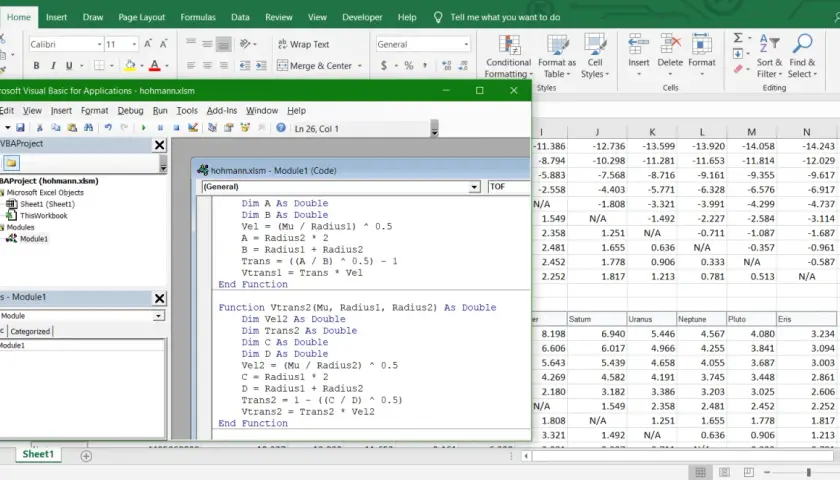Click the Paste icon in VBA toolbar

(x=72, y=128)
